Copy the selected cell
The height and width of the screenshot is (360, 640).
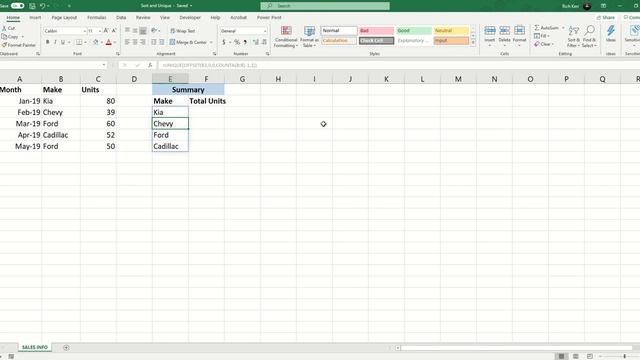[x=10, y=37]
